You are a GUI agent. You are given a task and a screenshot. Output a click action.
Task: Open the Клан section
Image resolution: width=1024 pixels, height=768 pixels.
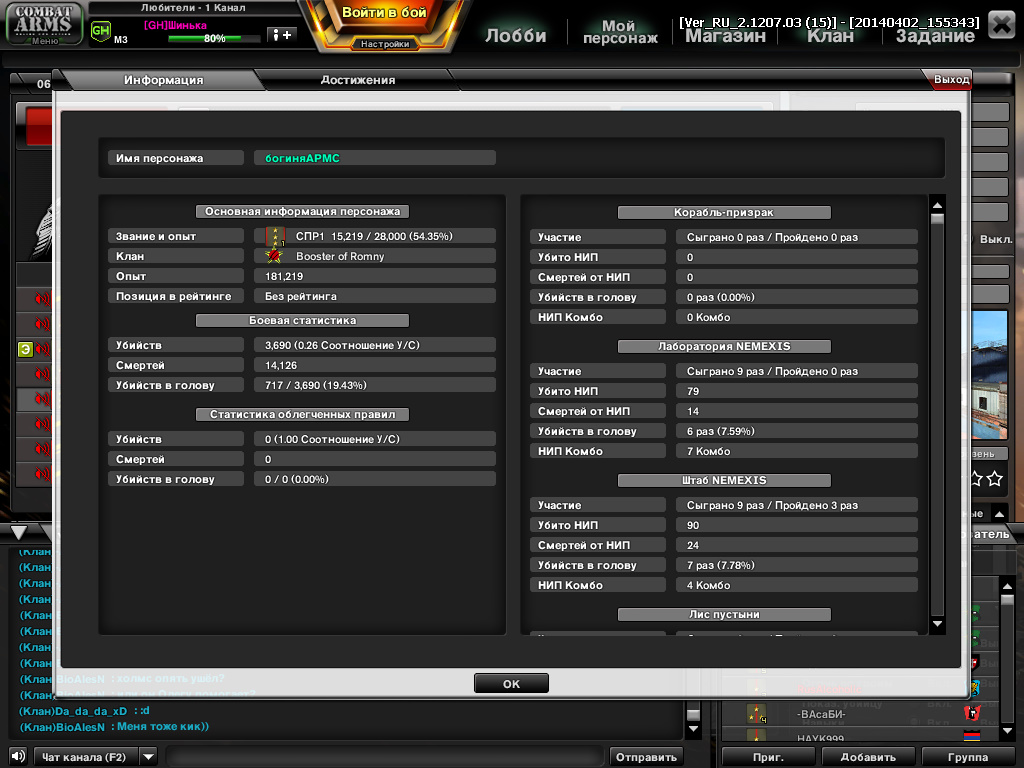830,36
